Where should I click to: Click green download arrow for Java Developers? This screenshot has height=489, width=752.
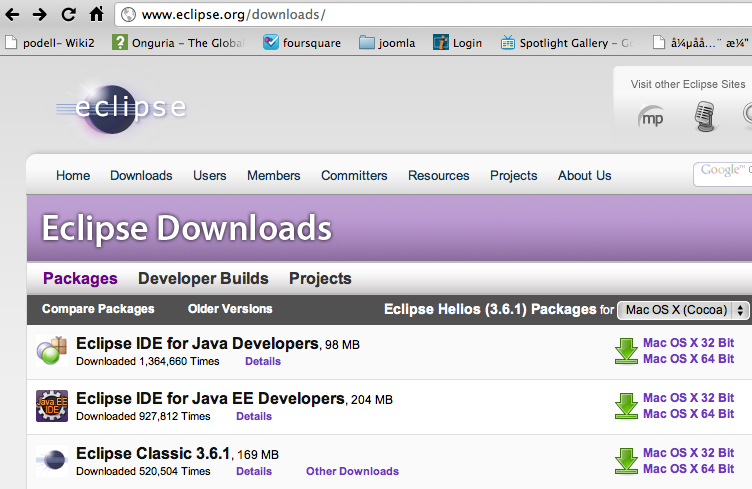click(626, 351)
